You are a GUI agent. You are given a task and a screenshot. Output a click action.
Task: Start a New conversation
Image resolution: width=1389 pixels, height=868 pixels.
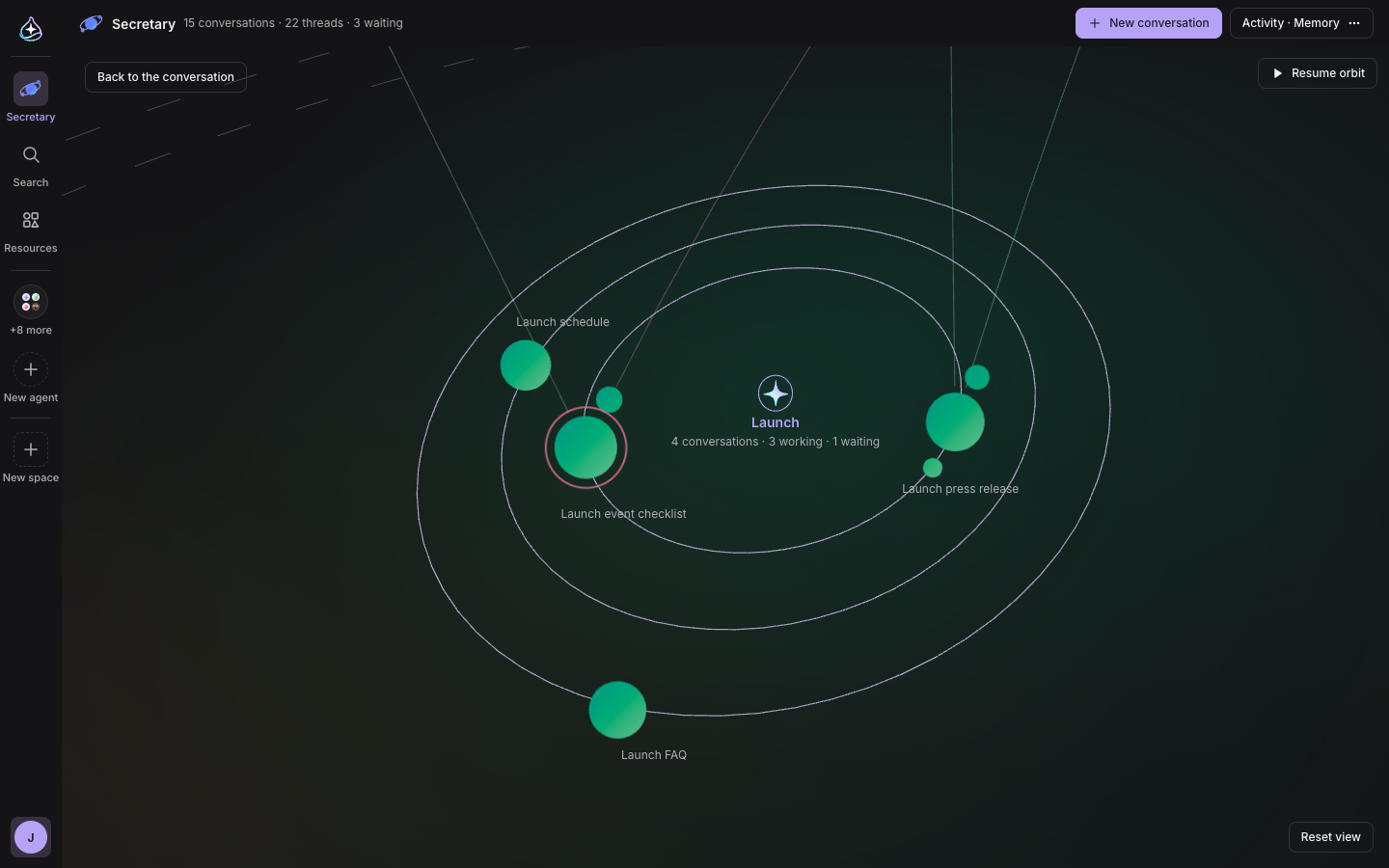click(1149, 23)
